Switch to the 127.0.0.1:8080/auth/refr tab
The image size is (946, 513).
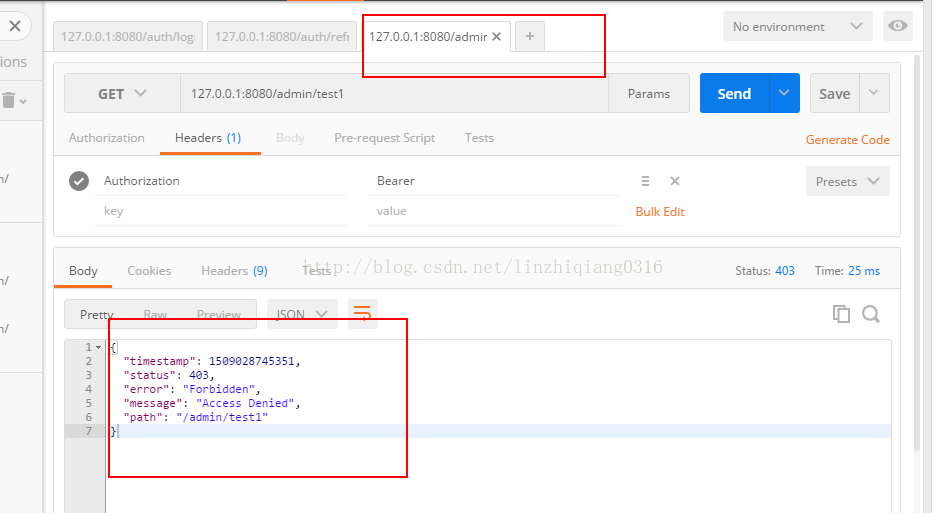282,37
